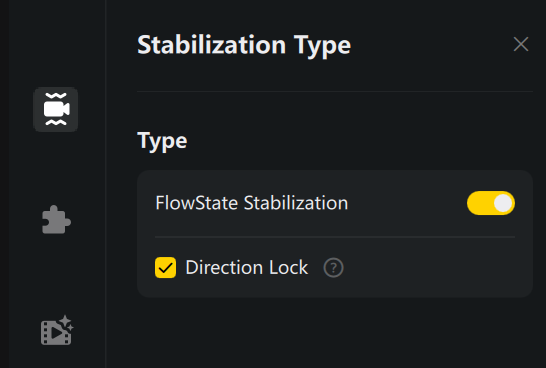Image resolution: width=546 pixels, height=368 pixels.
Task: Click the wavy-lines video camera icon
Action: click(56, 109)
